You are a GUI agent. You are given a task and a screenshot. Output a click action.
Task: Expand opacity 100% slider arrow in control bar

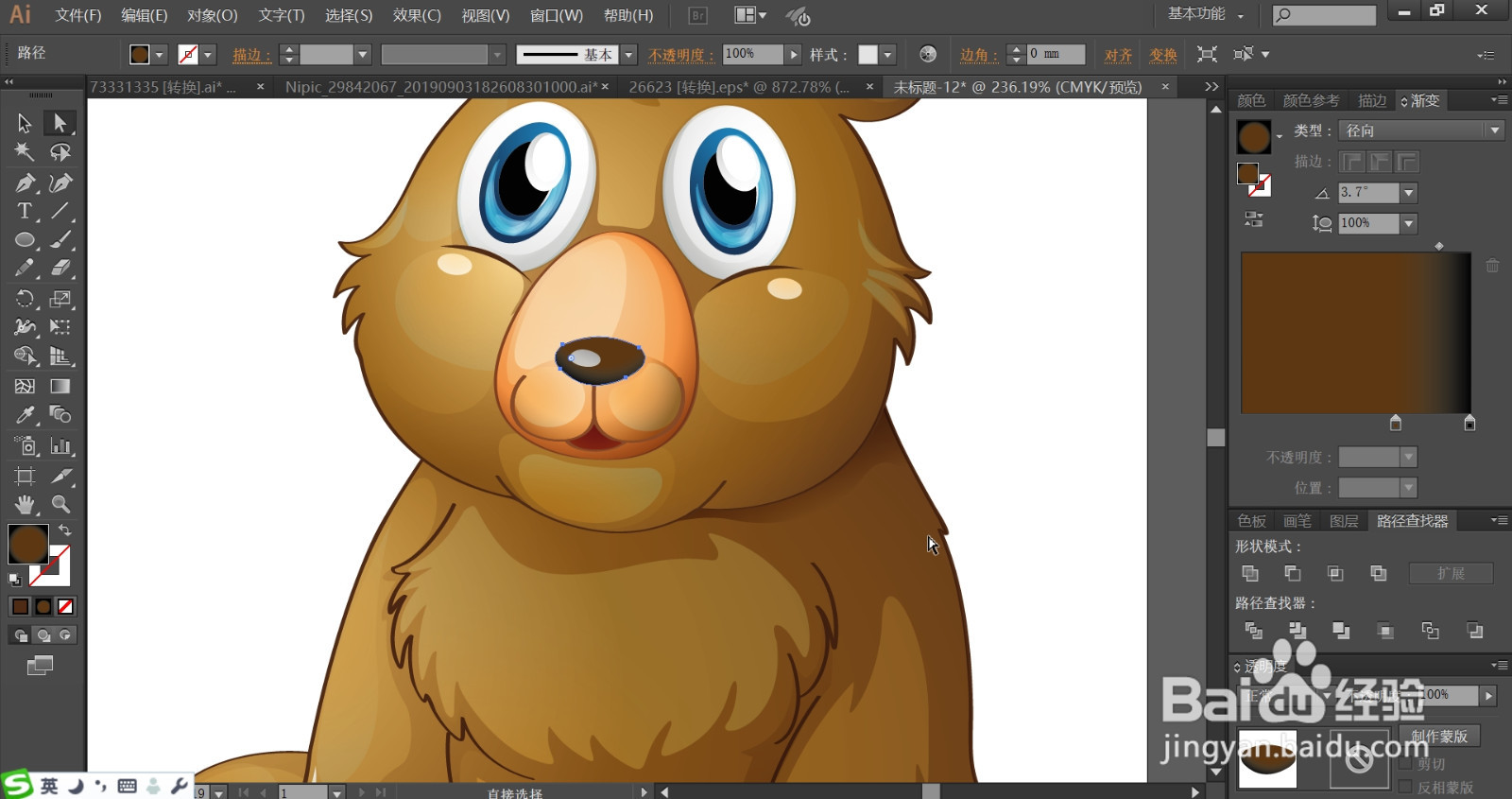[793, 55]
